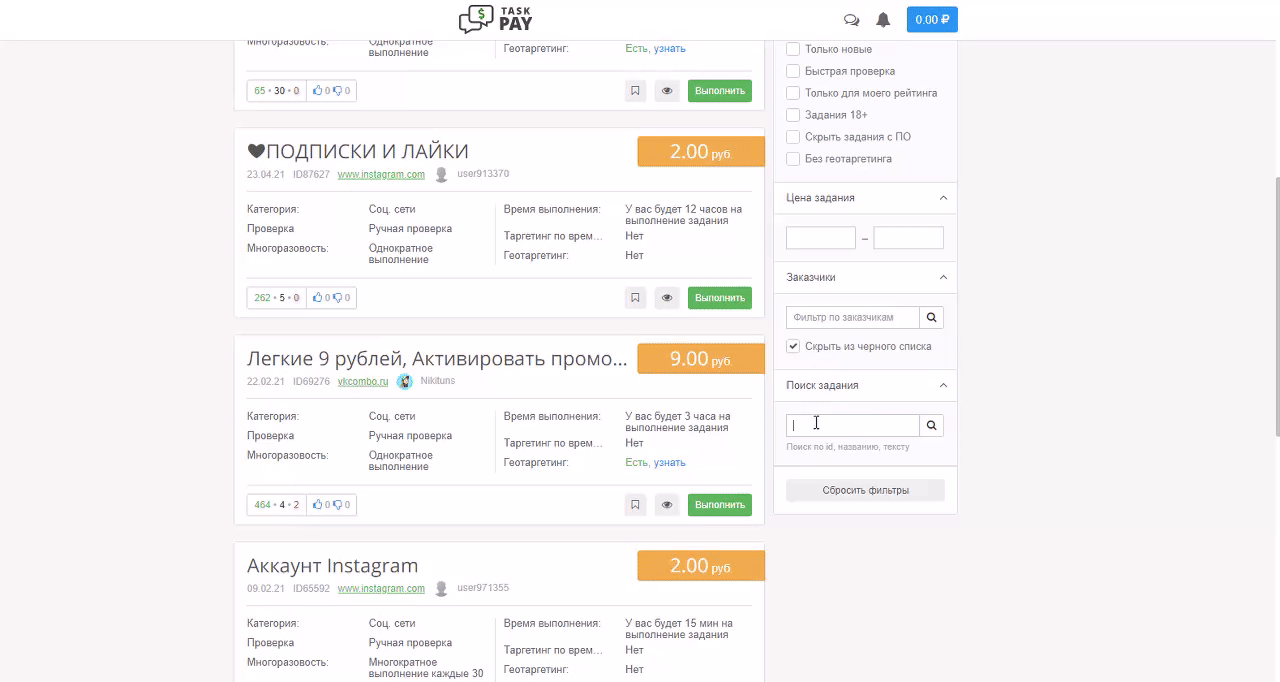Click thumbs-up icon in topmost task card
The image size is (1280, 682).
pyautogui.click(x=318, y=90)
